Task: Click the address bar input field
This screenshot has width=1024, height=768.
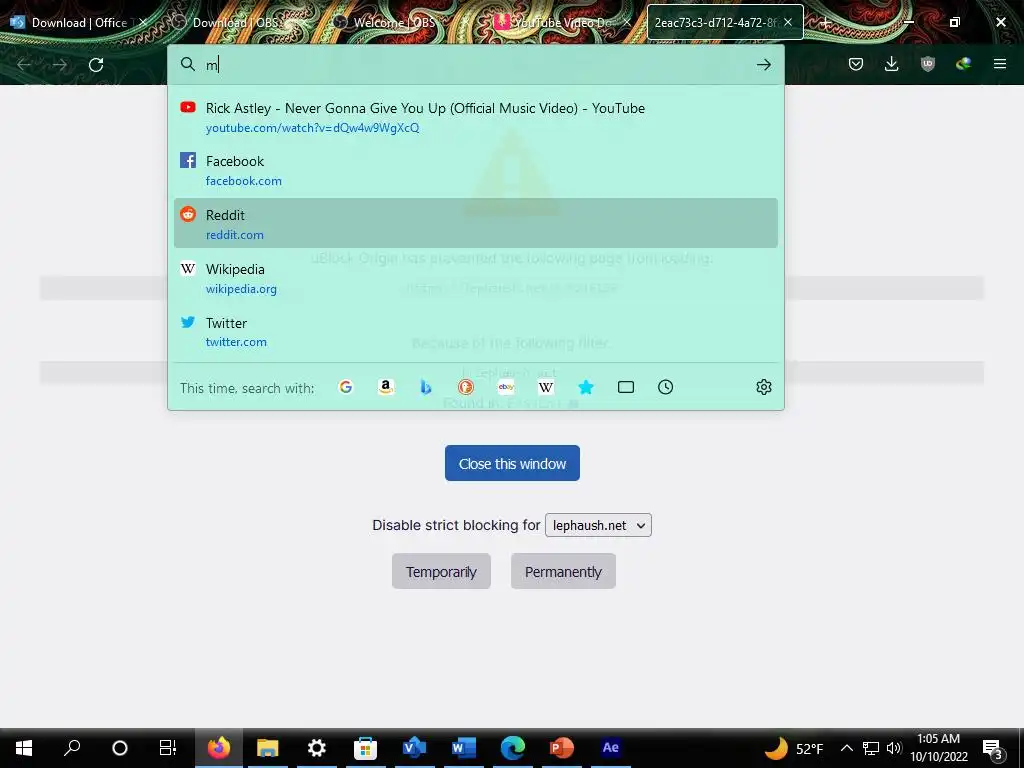Action: click(475, 65)
